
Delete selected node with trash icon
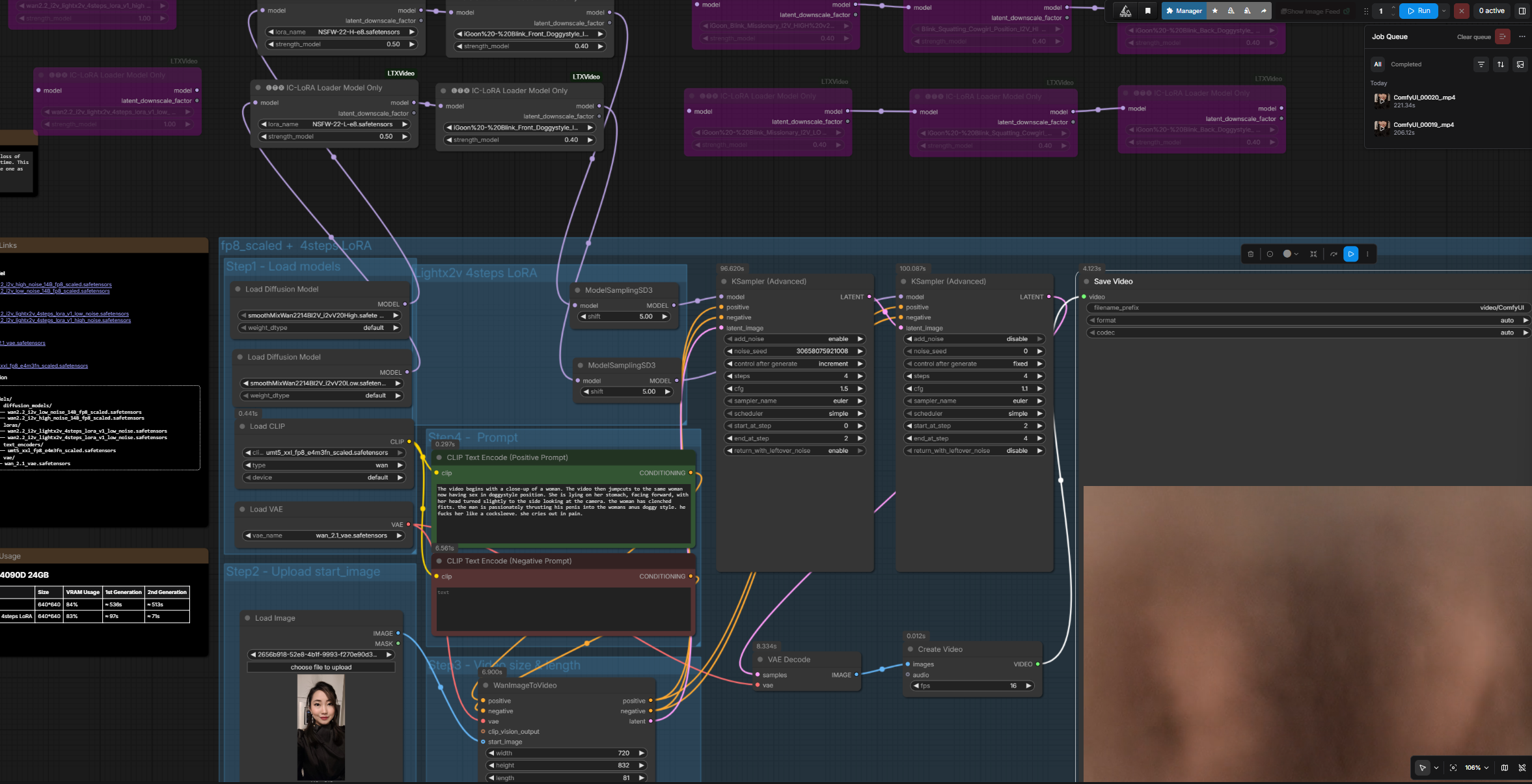[x=1250, y=254]
